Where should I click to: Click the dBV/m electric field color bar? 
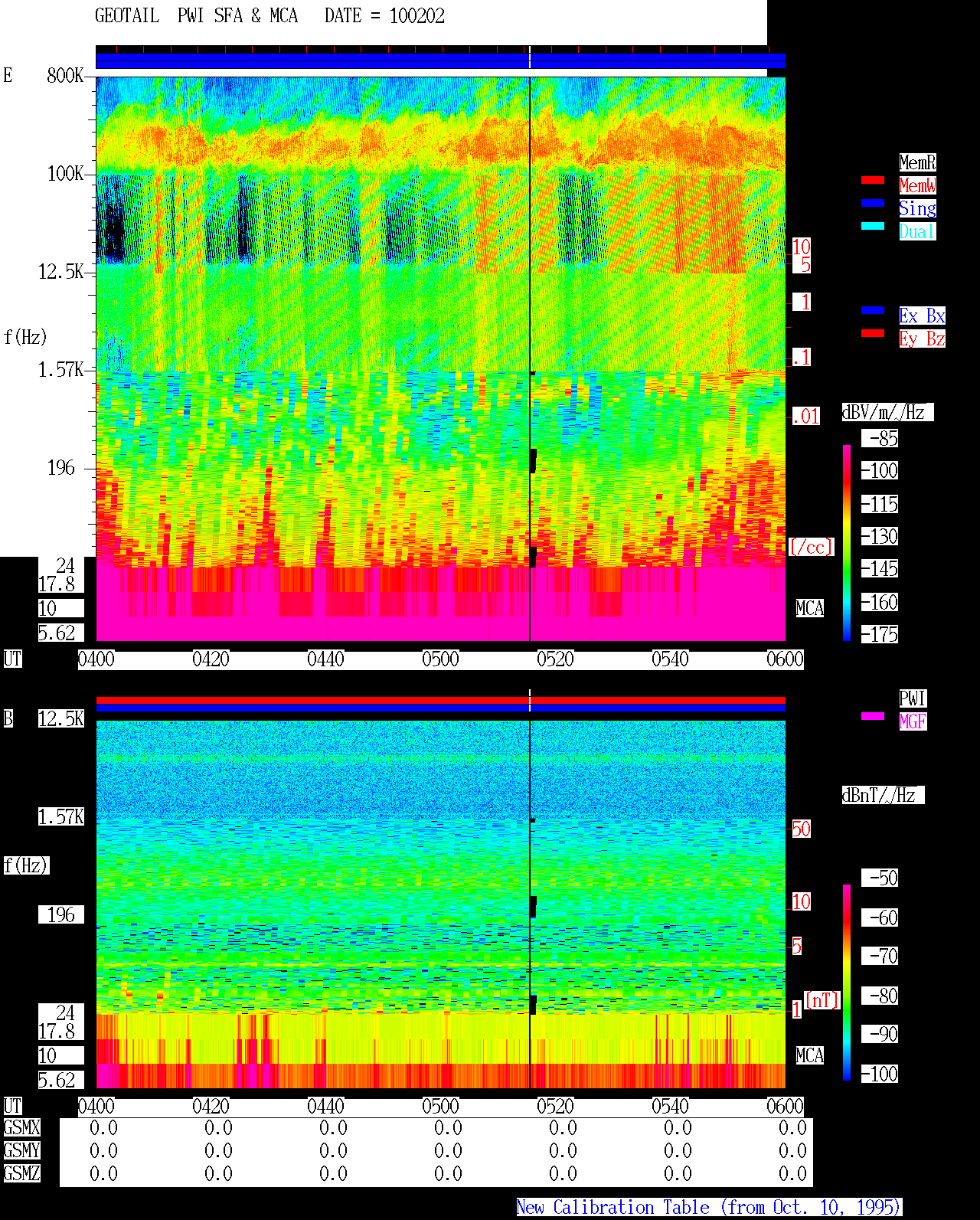847,542
